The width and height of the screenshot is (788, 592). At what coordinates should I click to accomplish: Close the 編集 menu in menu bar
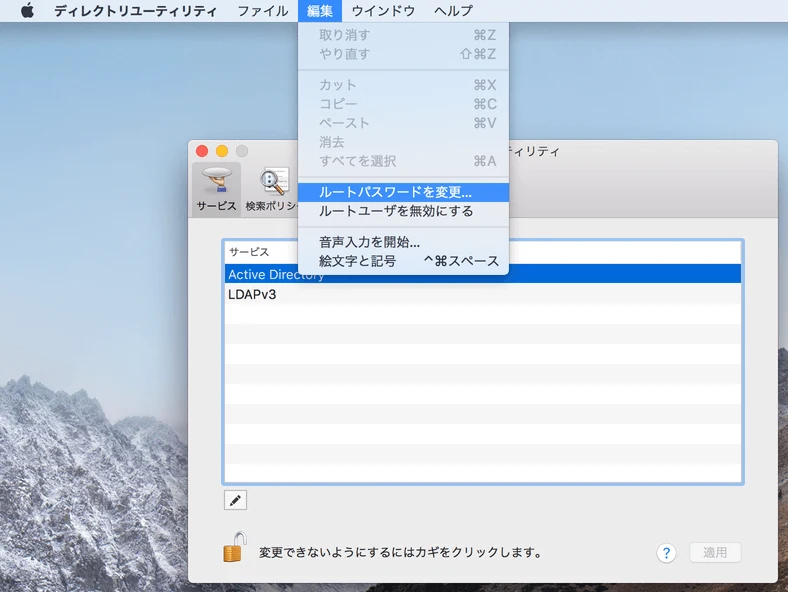(x=320, y=11)
